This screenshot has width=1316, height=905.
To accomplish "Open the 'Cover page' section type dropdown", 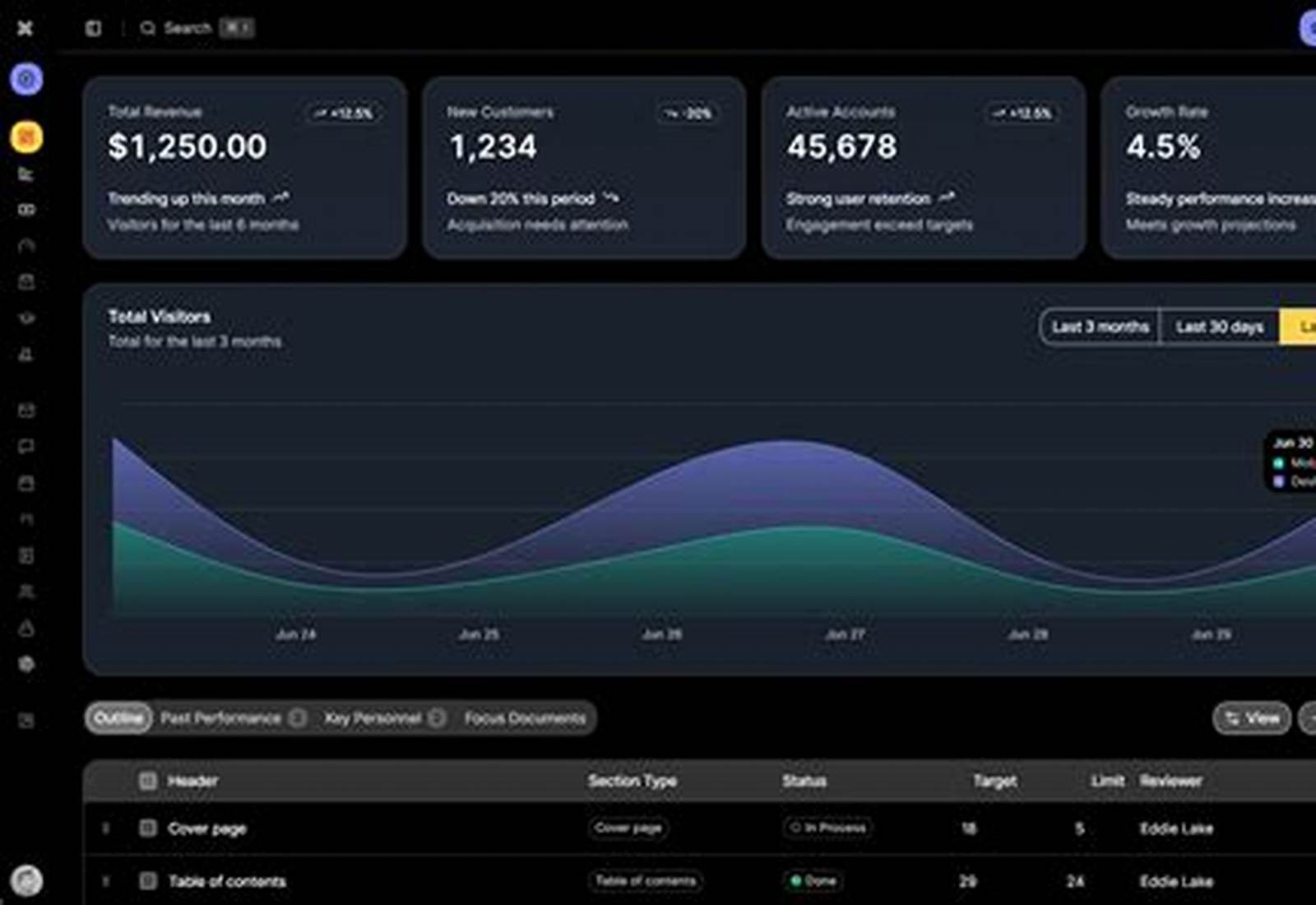I will pos(628,828).
